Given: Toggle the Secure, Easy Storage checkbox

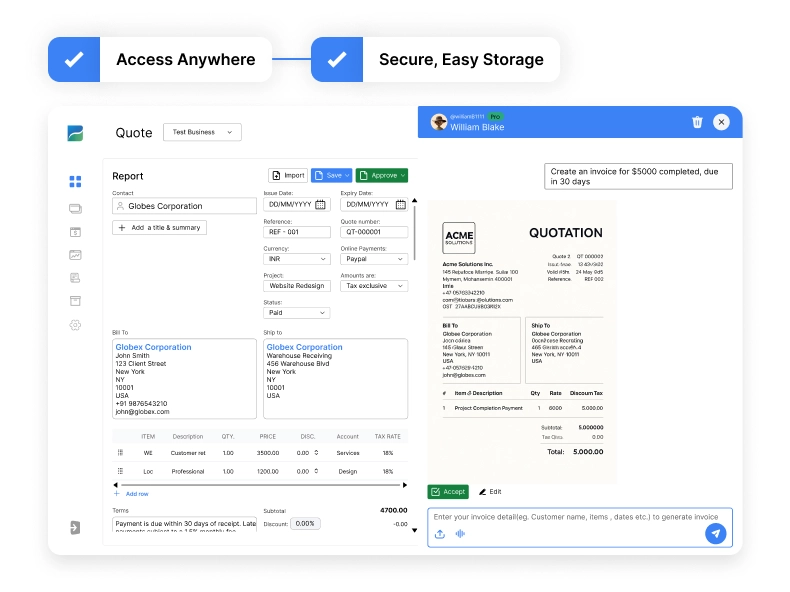Looking at the screenshot, I should point(337,60).
